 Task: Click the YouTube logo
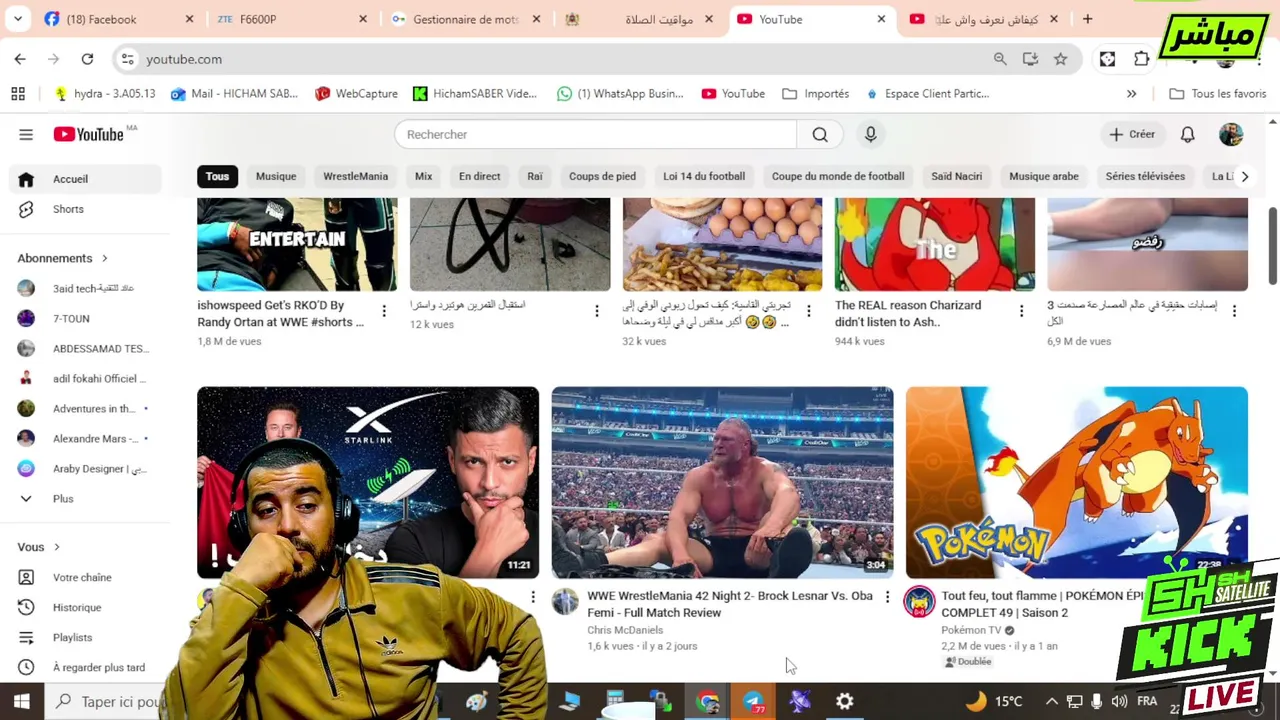(88, 134)
